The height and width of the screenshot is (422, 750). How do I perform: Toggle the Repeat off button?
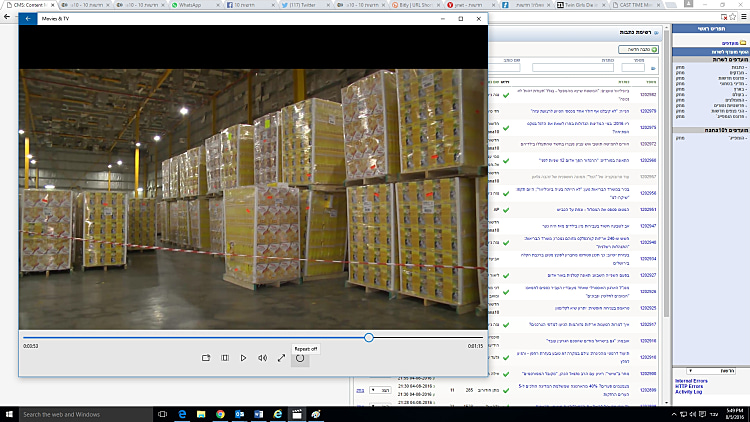pos(299,357)
